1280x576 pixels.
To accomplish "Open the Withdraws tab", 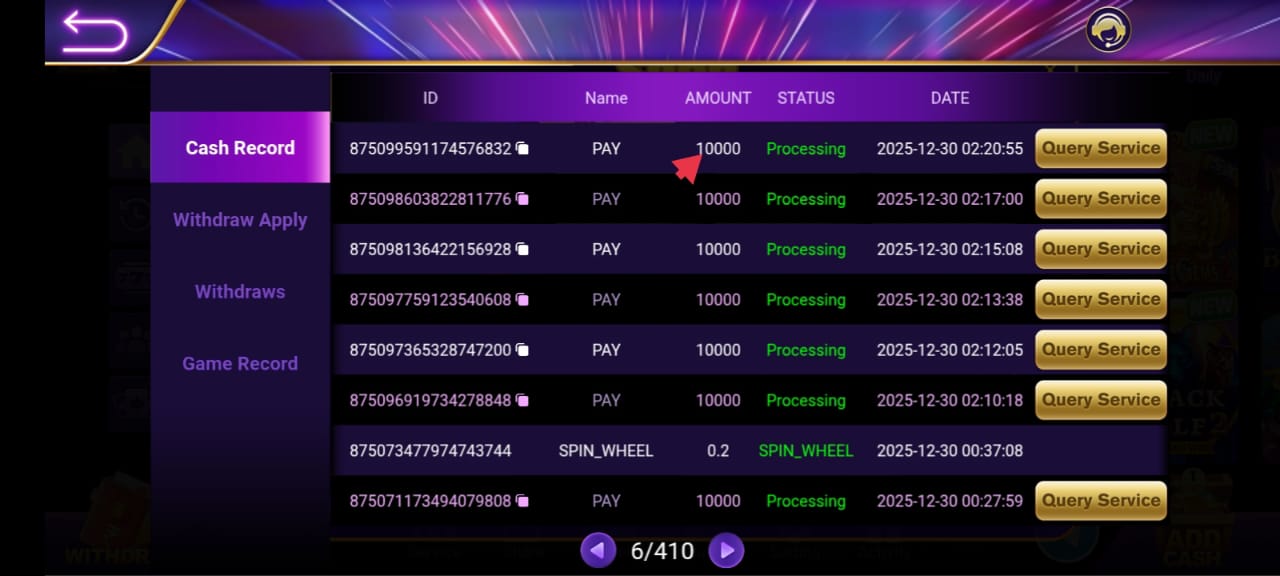I will click(240, 292).
